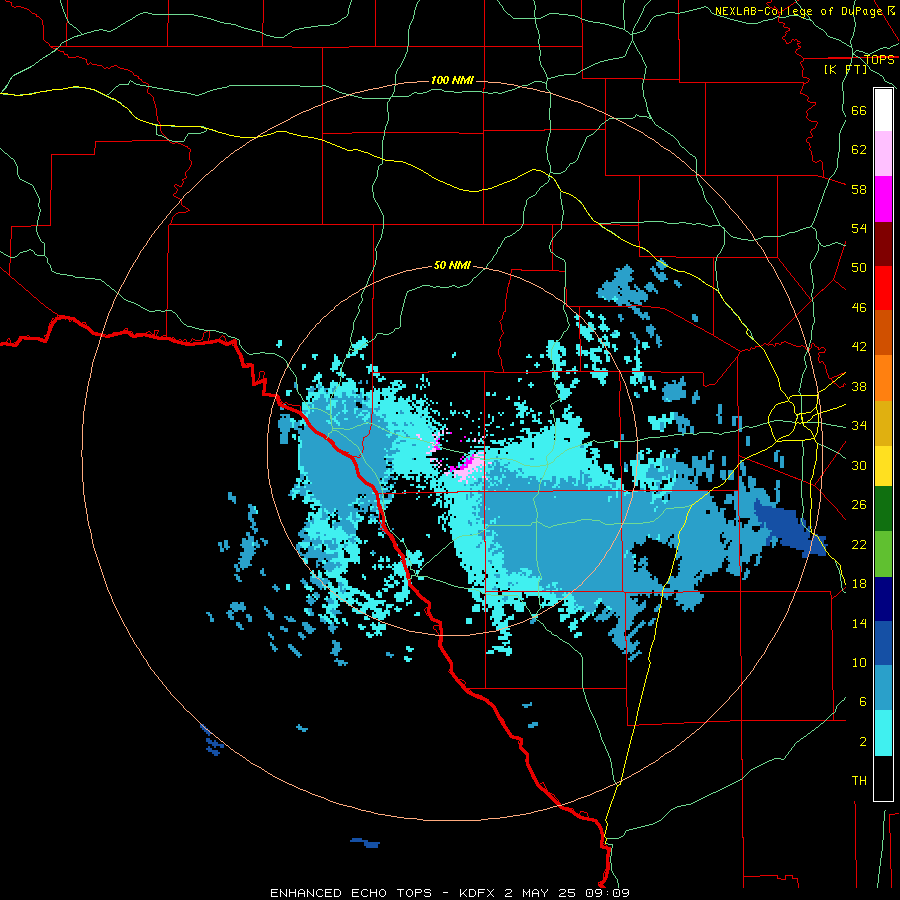The width and height of the screenshot is (900, 900).
Task: Click the '26' scale value
Action: [859, 505]
